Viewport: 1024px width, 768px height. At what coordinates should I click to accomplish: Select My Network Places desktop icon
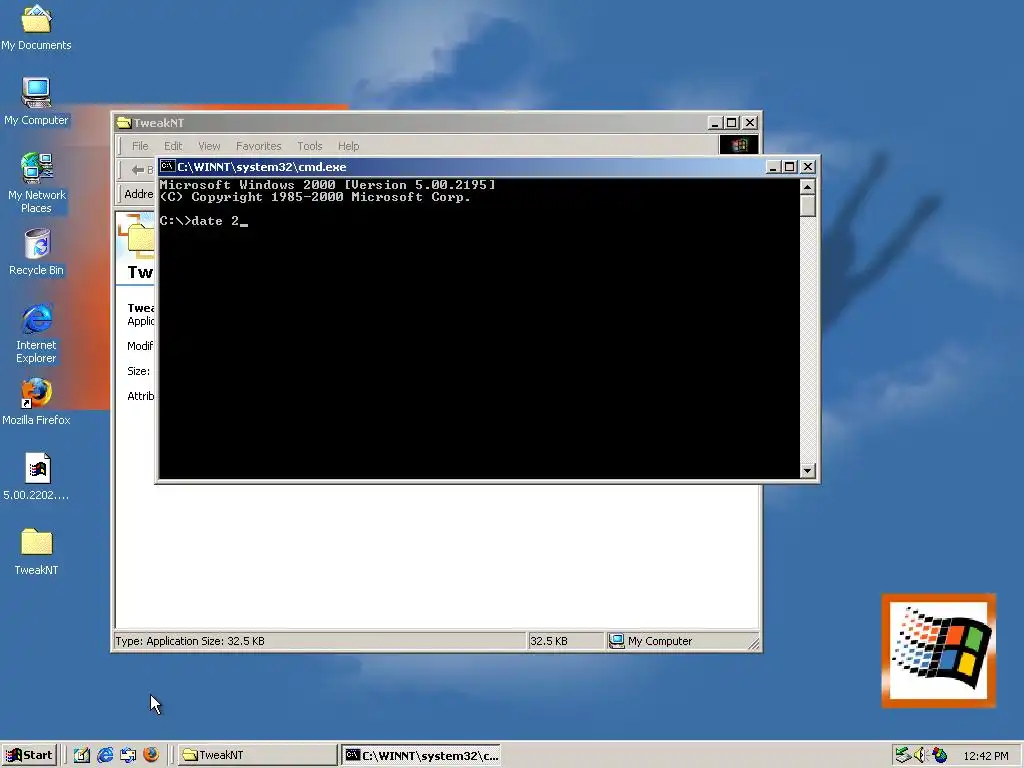(37, 182)
